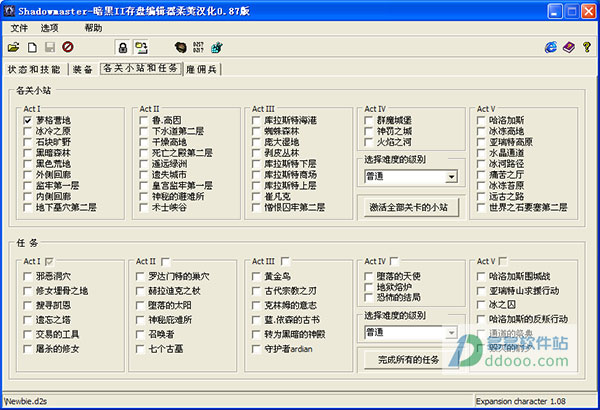Tick the 哈洛加斯围城战 quest
Image resolution: width=600 pixels, height=410 pixels.
click(x=481, y=276)
